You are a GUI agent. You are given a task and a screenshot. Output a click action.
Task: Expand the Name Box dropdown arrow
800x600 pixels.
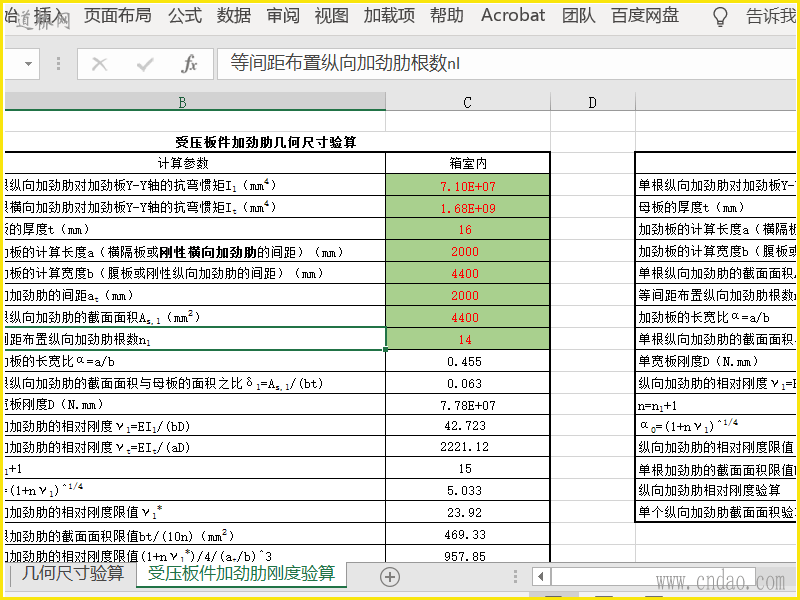pos(29,64)
